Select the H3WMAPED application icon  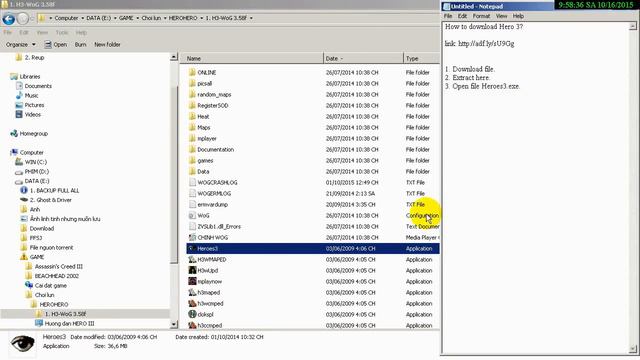[x=192, y=260]
